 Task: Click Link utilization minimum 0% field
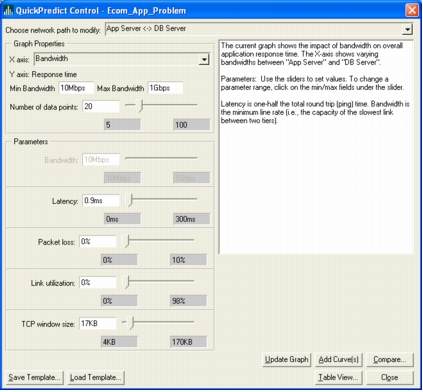tap(119, 301)
